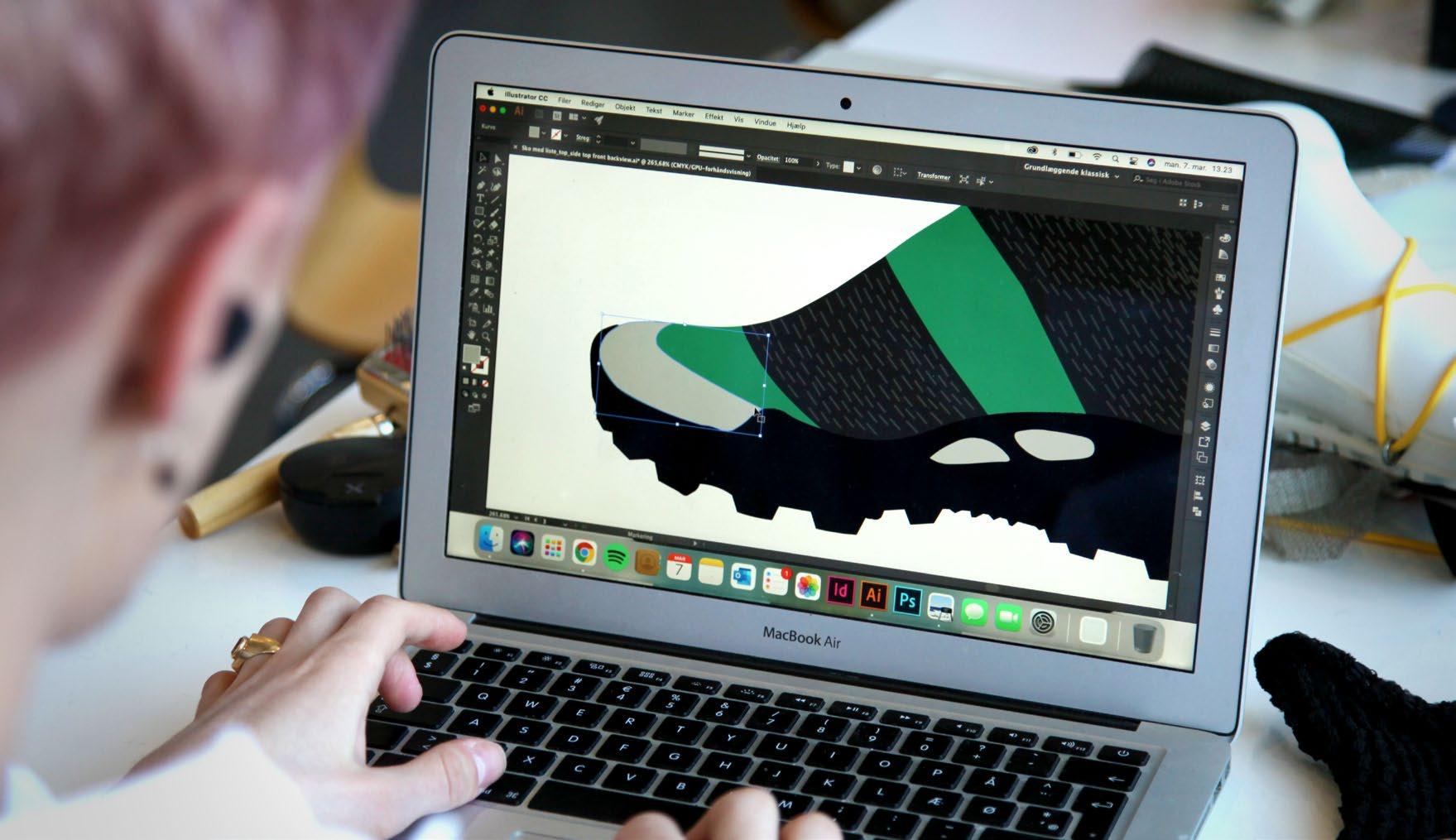The width and height of the screenshot is (1456, 840).
Task: Open the Hjælp menu
Action: 795,127
